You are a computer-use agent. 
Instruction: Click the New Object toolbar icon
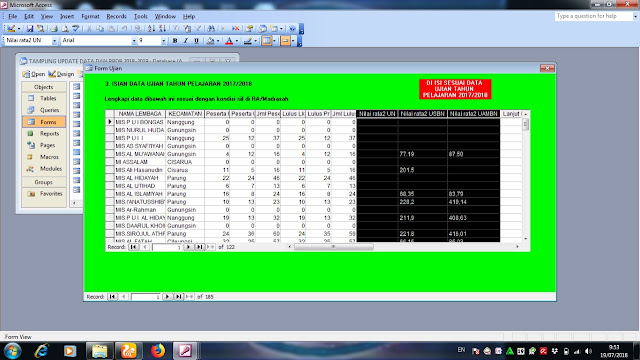[x=274, y=29]
